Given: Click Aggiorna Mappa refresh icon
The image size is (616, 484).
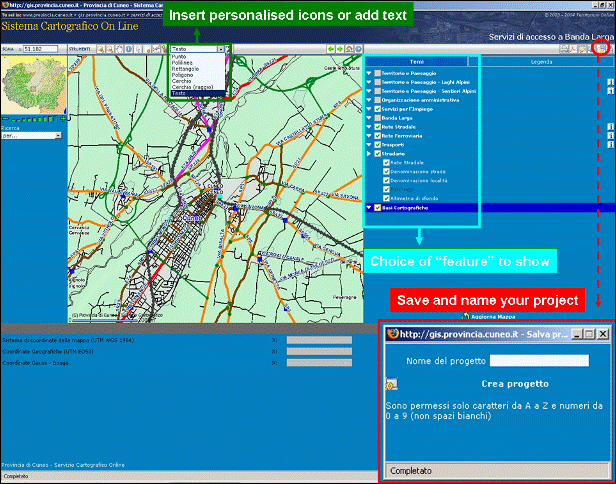Looking at the screenshot, I should click(x=466, y=316).
